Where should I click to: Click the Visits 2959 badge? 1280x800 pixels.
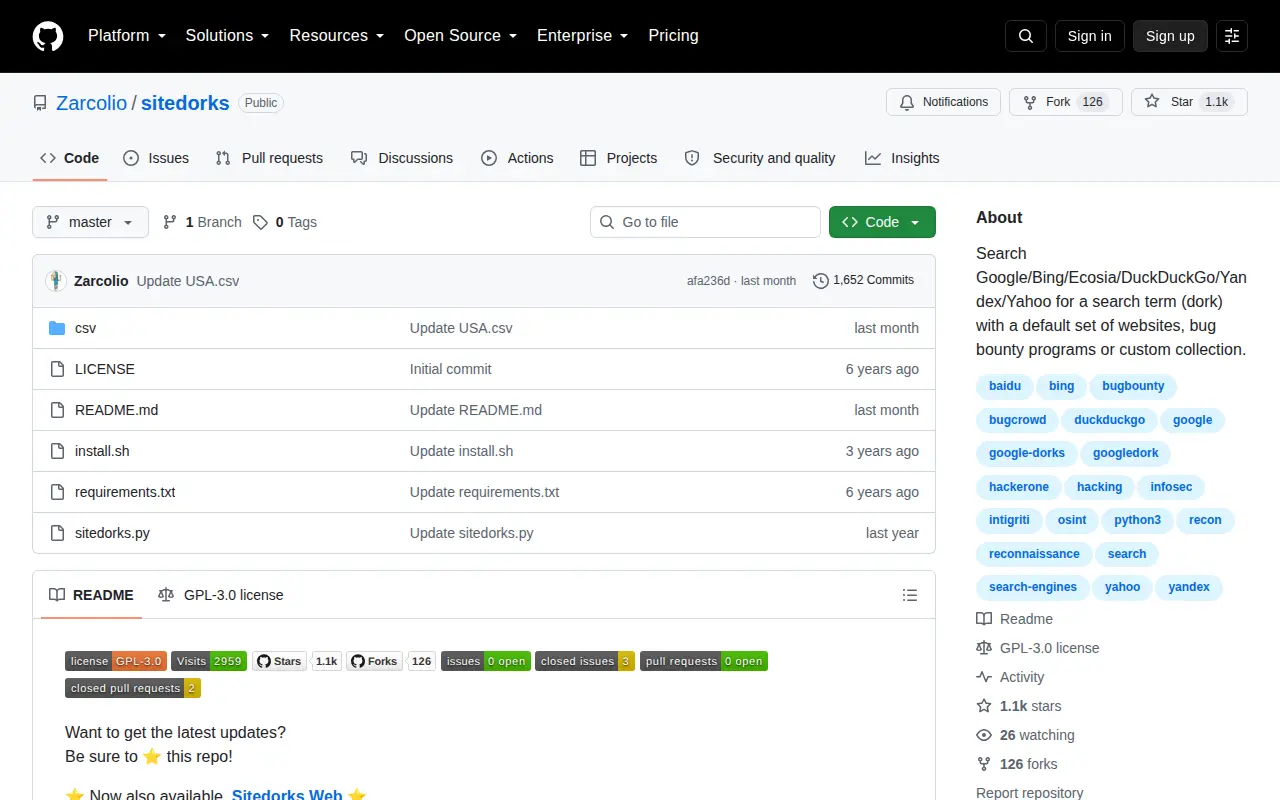pyautogui.click(x=209, y=661)
